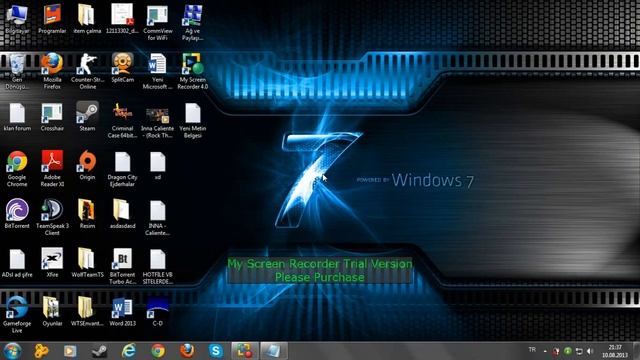Image resolution: width=640 pixels, height=360 pixels.
Task: Launch Gameforge Live shortcut
Action: (17, 315)
